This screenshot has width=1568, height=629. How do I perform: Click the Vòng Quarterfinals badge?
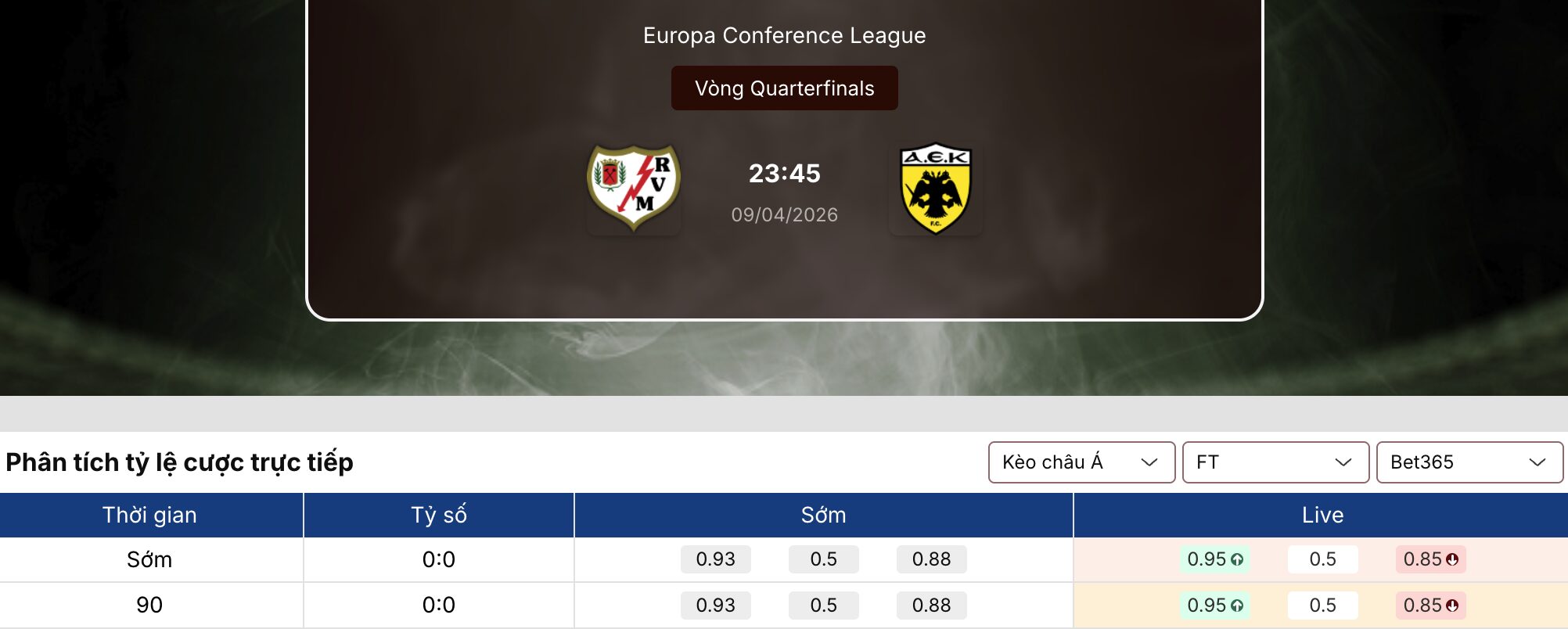785,88
